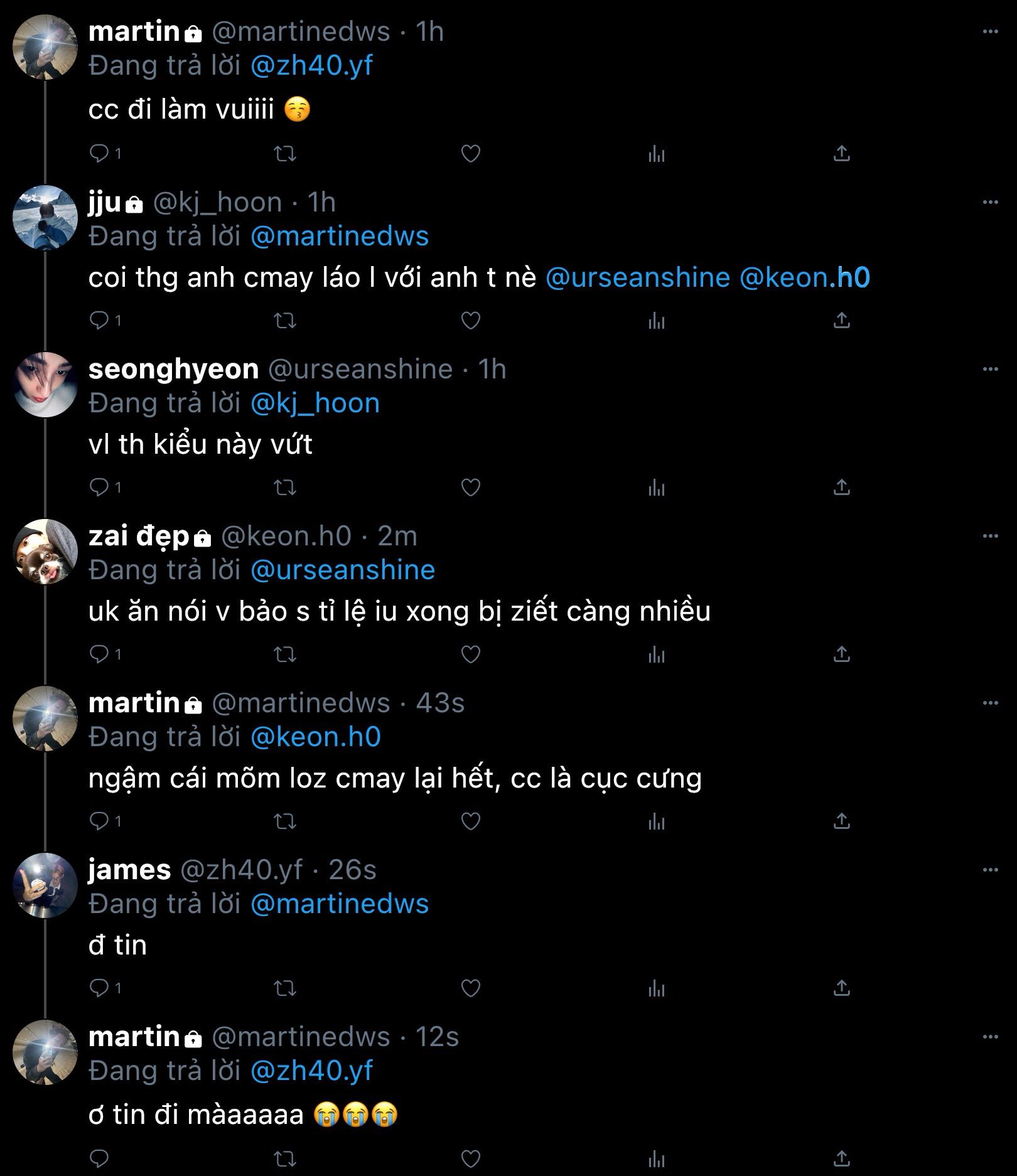Like james's "đ tin" tweet

pyautogui.click(x=470, y=988)
